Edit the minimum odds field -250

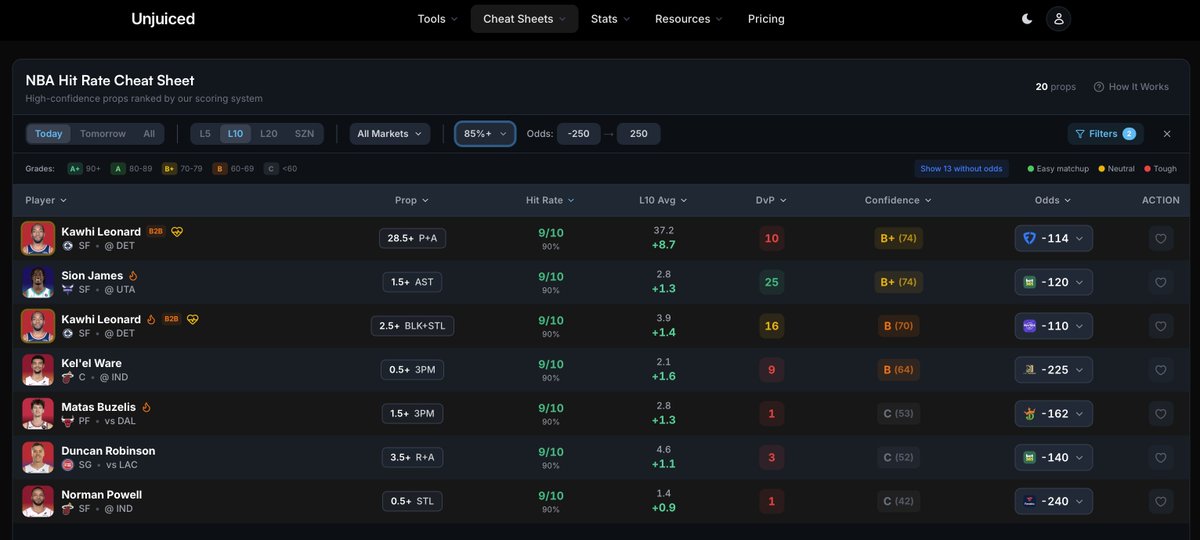coord(578,134)
